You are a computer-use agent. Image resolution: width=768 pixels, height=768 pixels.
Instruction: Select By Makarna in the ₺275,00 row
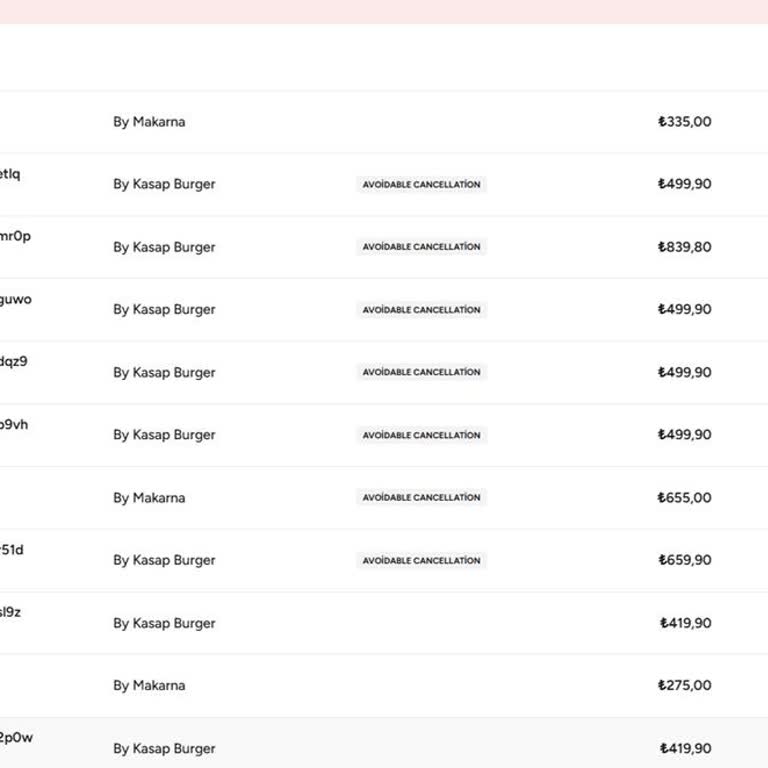click(149, 686)
